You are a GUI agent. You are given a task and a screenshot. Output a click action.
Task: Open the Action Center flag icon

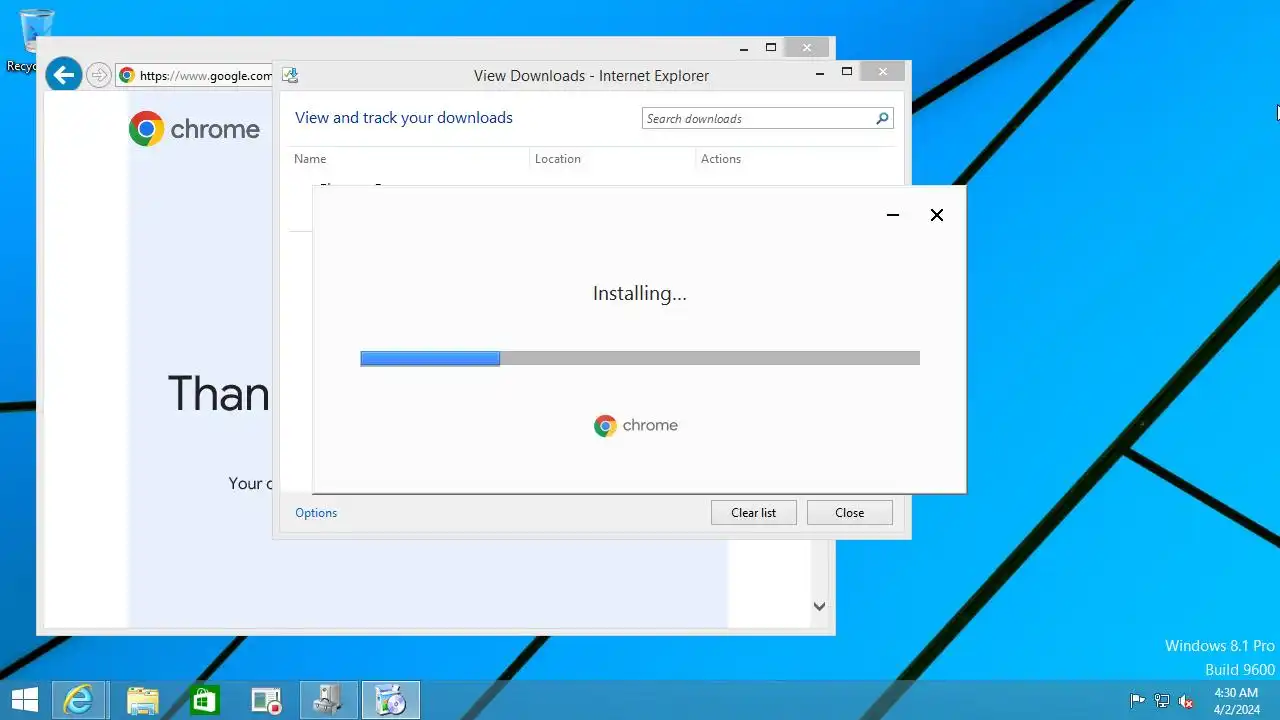1137,701
